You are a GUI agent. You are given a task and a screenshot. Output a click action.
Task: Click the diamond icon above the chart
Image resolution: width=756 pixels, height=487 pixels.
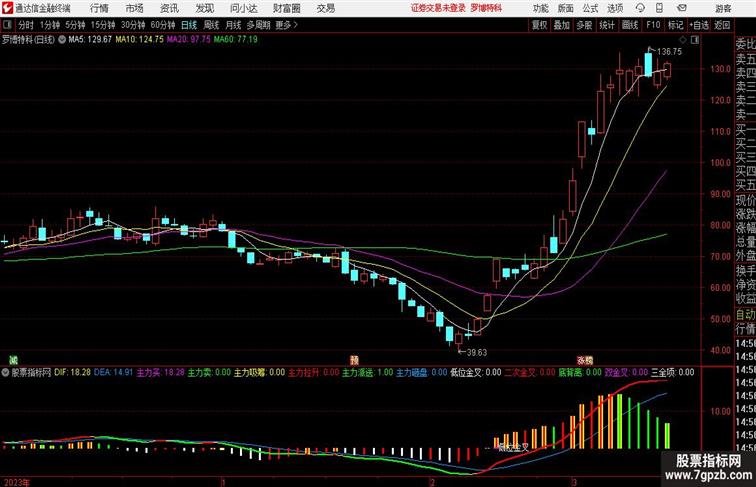[x=683, y=40]
